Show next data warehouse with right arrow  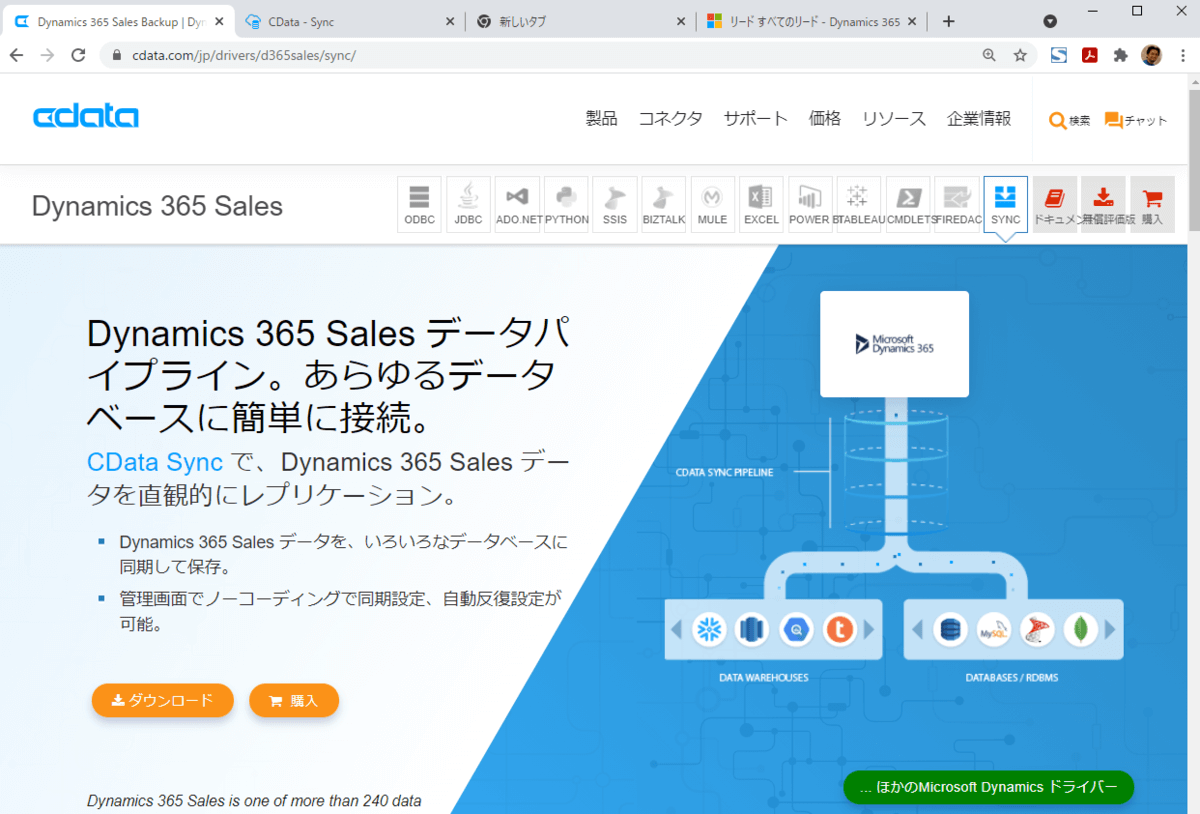(x=869, y=629)
